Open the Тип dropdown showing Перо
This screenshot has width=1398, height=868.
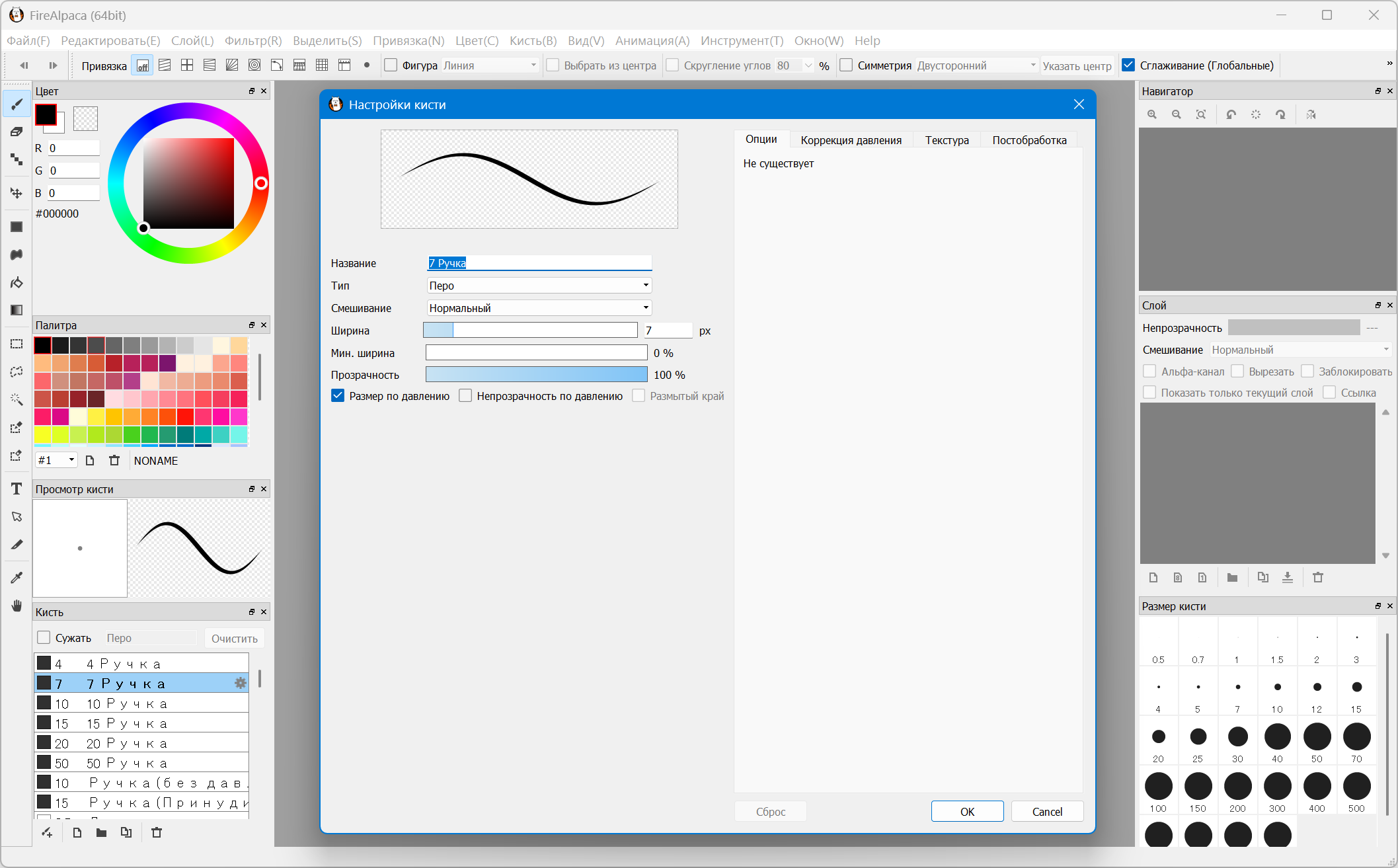[539, 286]
